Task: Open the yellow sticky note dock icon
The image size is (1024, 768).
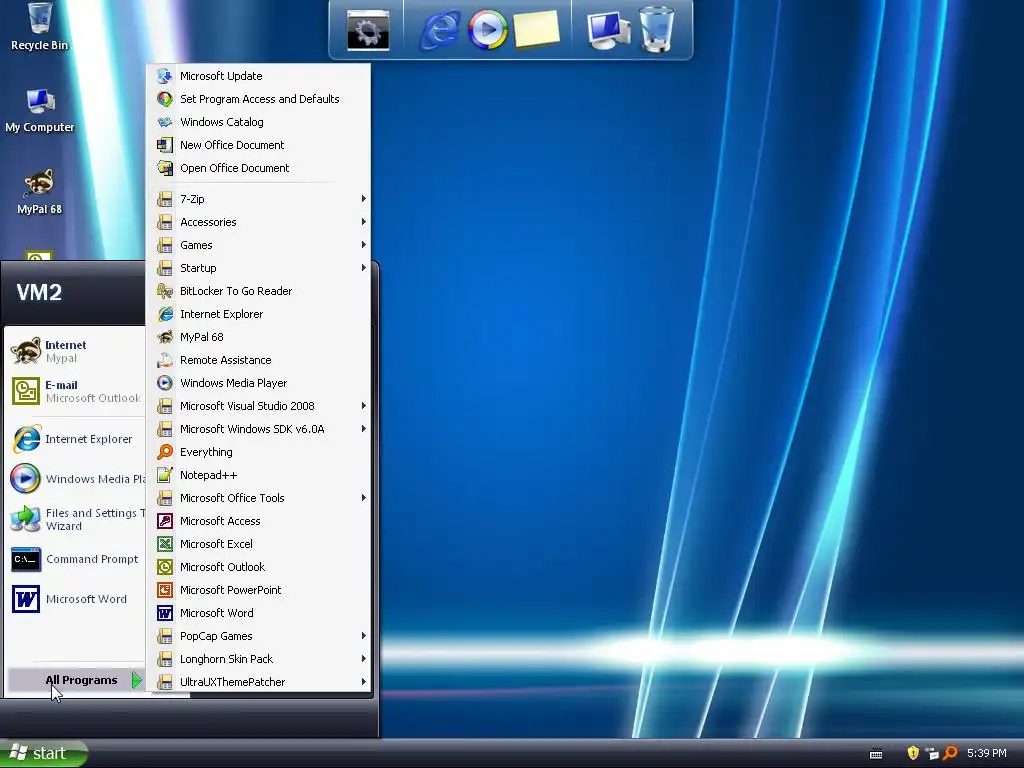Action: [537, 29]
